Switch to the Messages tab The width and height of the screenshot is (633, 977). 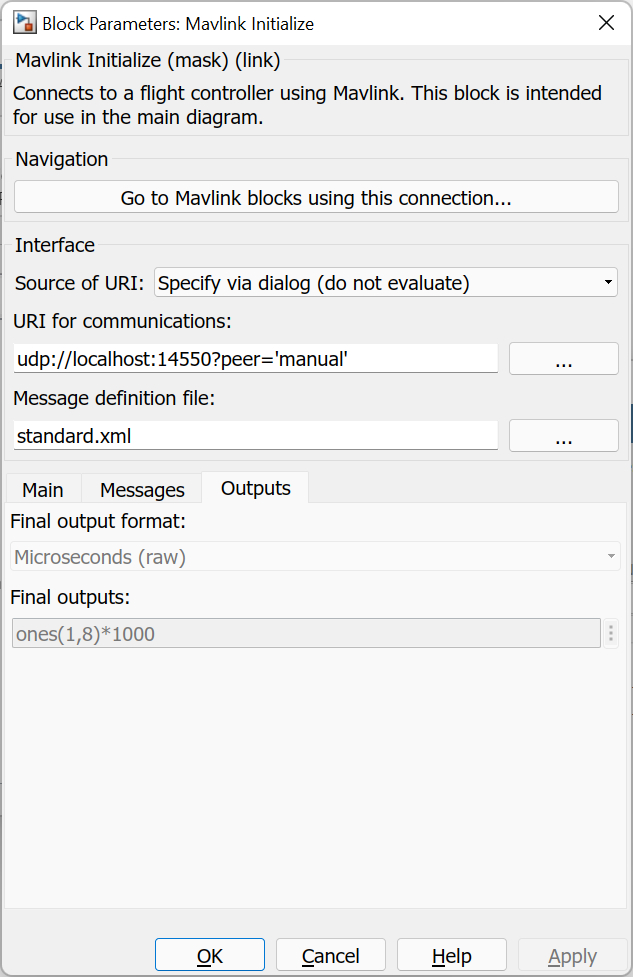(x=141, y=489)
